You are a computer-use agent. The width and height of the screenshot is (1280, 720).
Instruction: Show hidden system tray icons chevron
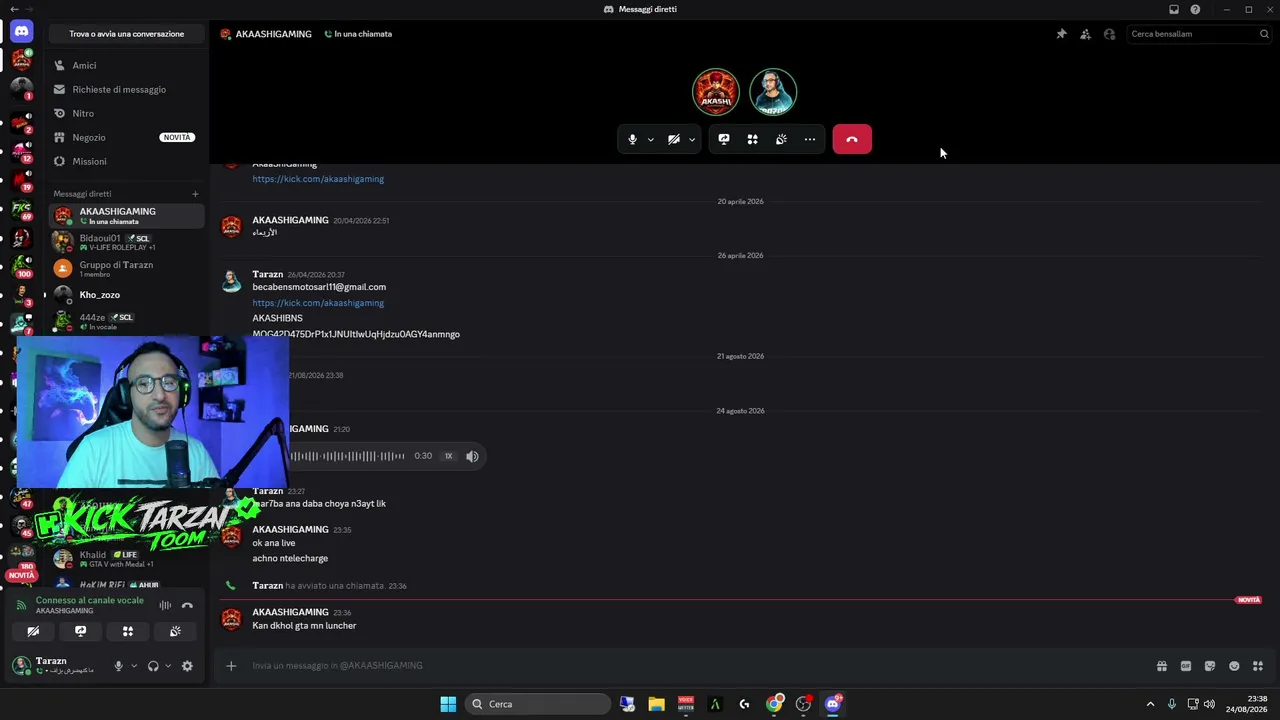[x=1150, y=704]
